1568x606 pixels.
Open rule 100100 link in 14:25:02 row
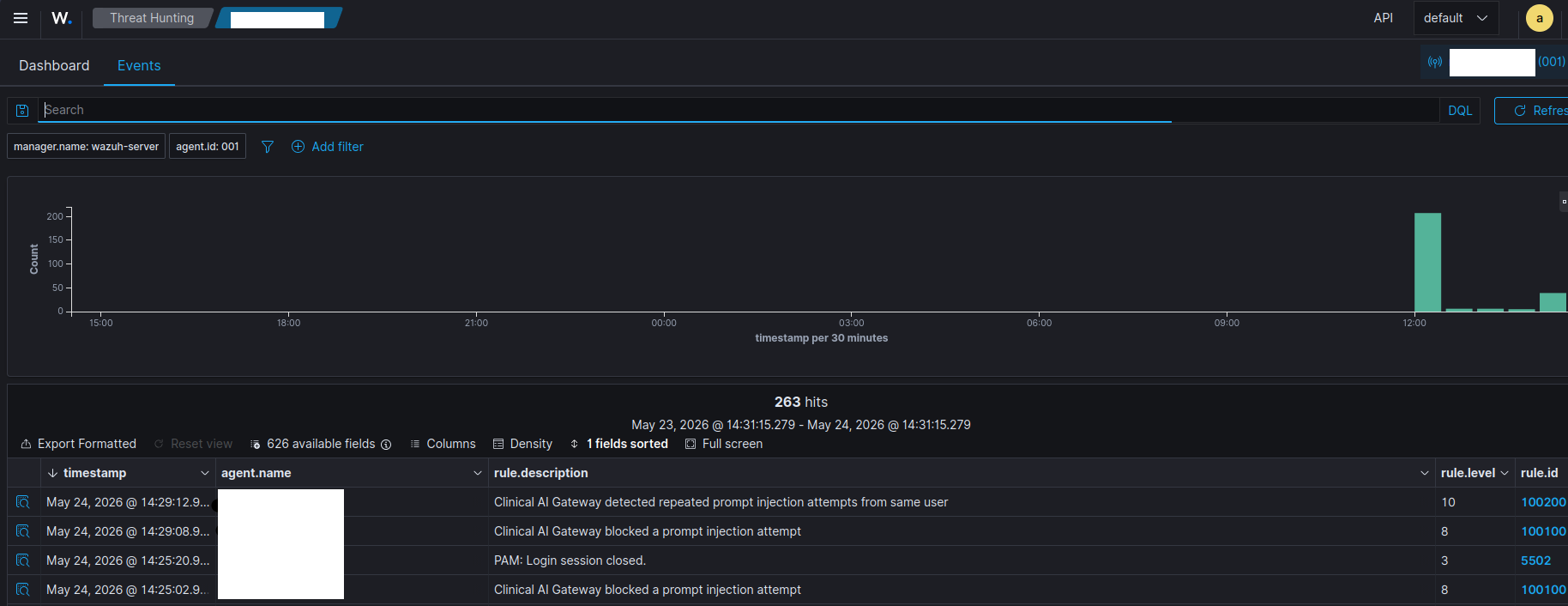click(x=1543, y=590)
